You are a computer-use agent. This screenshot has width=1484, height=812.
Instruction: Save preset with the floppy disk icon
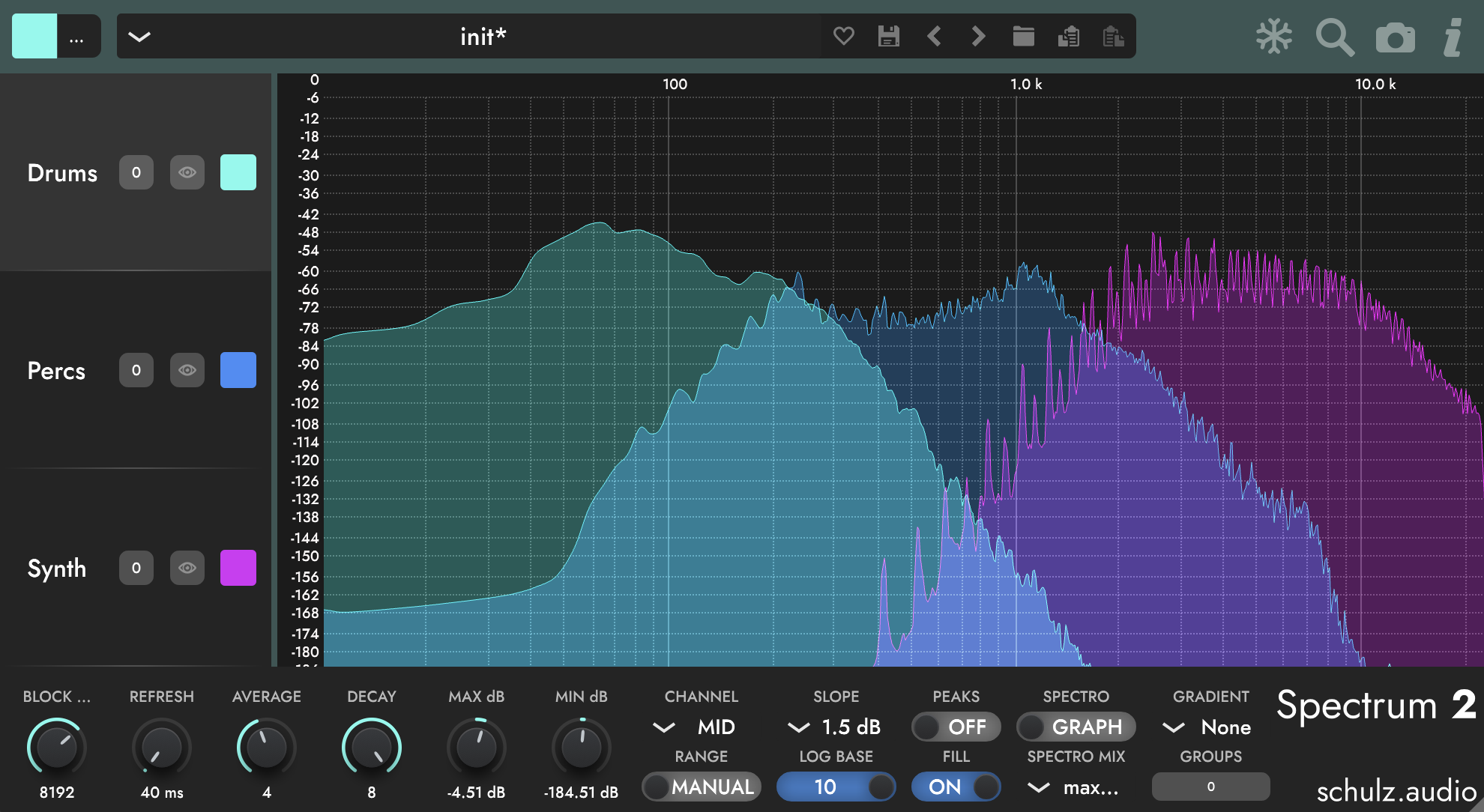pyautogui.click(x=889, y=36)
